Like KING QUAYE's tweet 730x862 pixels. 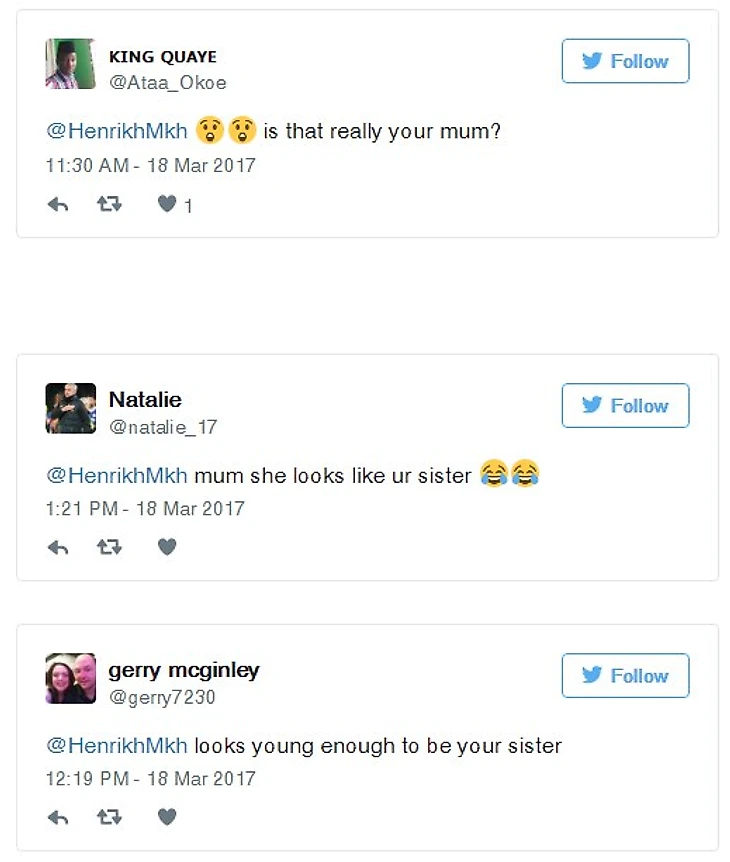pos(167,205)
